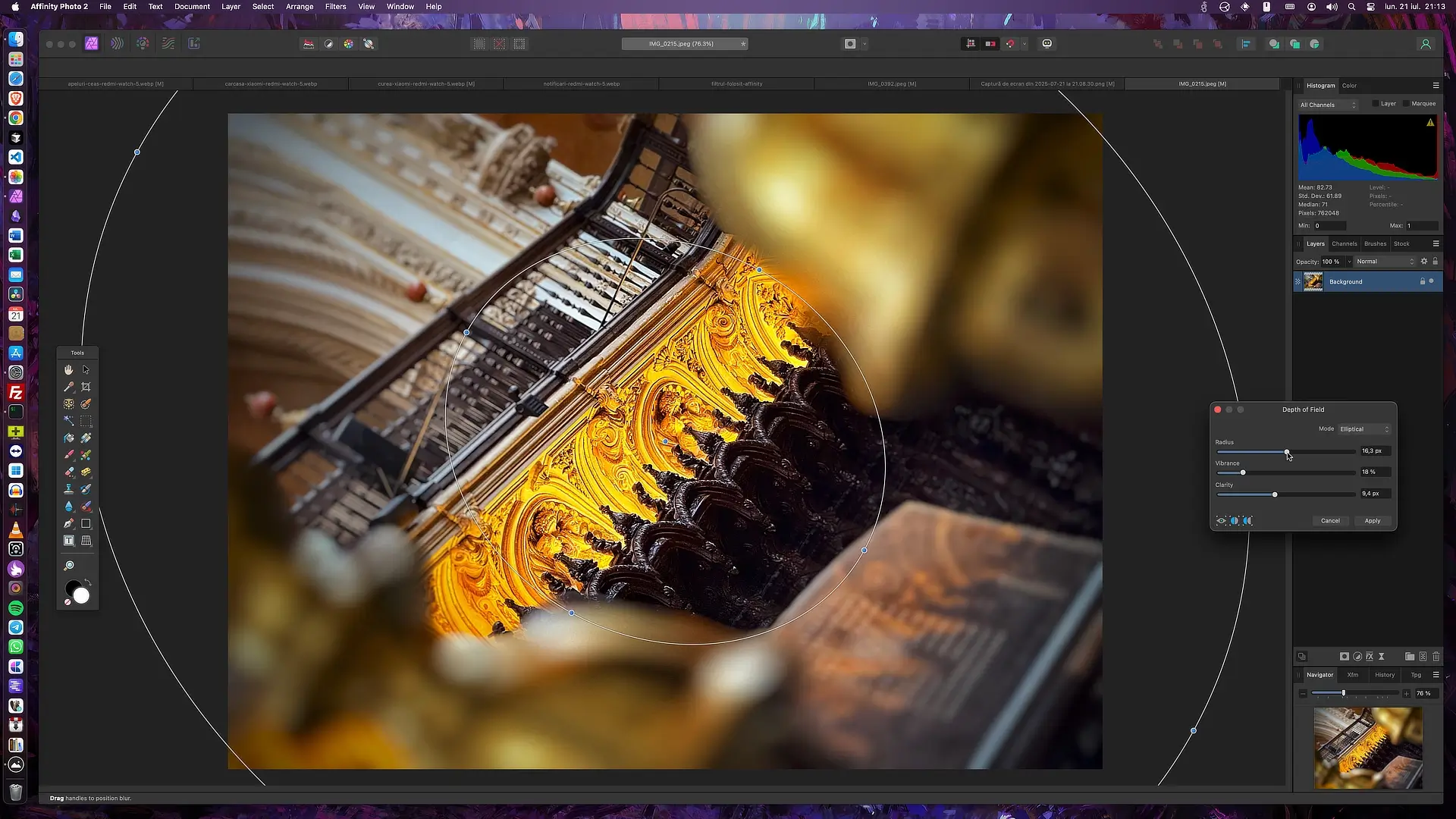Click the Vibrance slider handle
The height and width of the screenshot is (819, 1456).
(1242, 472)
